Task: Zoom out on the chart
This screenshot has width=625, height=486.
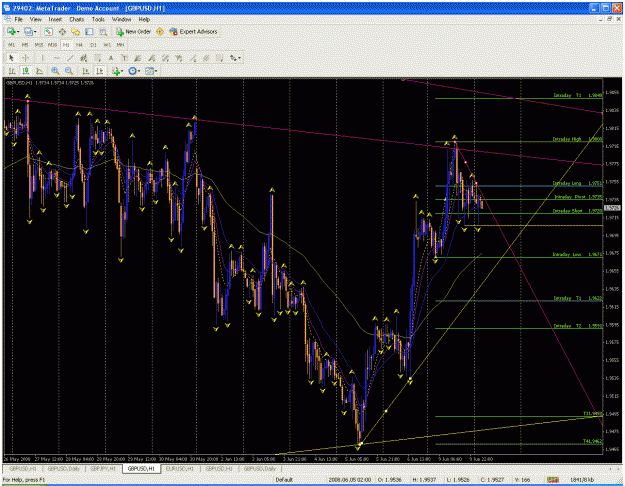Action: click(x=69, y=71)
